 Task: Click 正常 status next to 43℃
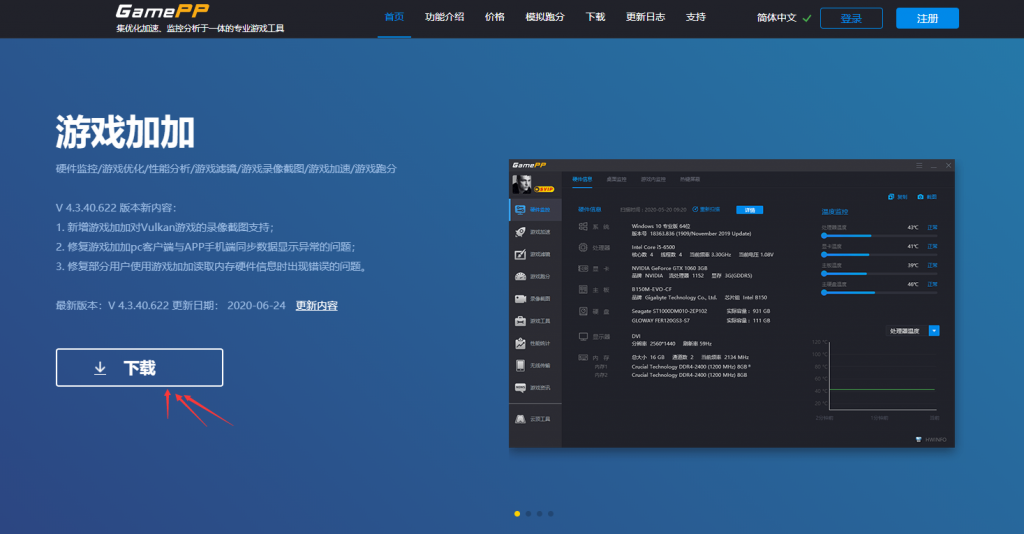[x=933, y=227]
